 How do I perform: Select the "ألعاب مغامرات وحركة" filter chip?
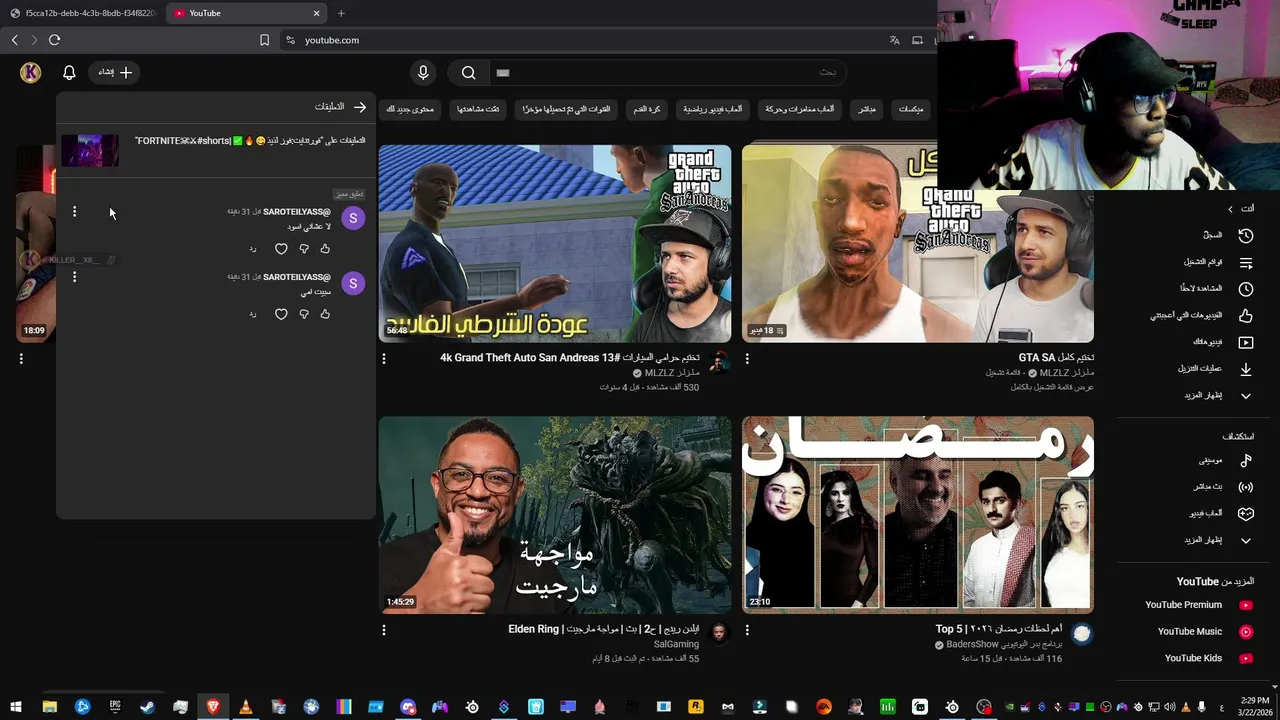[800, 109]
